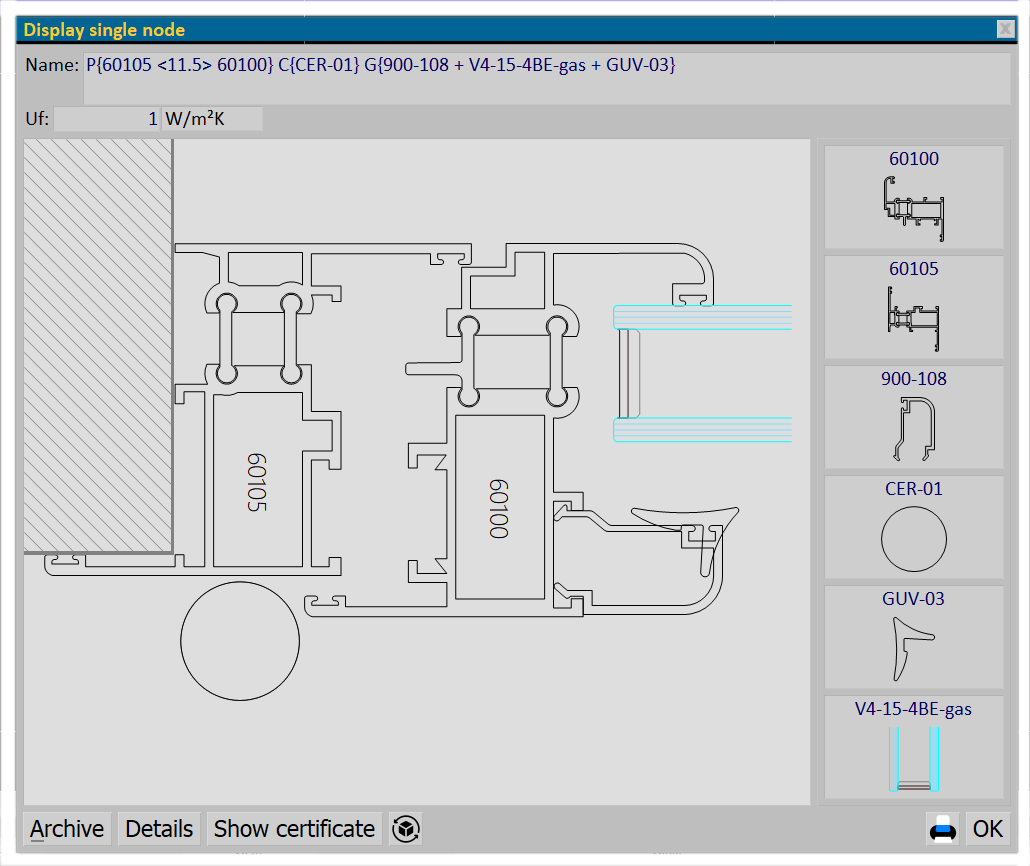The width and height of the screenshot is (1030, 866).
Task: Click the 60100 label in the drawing
Action: (x=499, y=507)
